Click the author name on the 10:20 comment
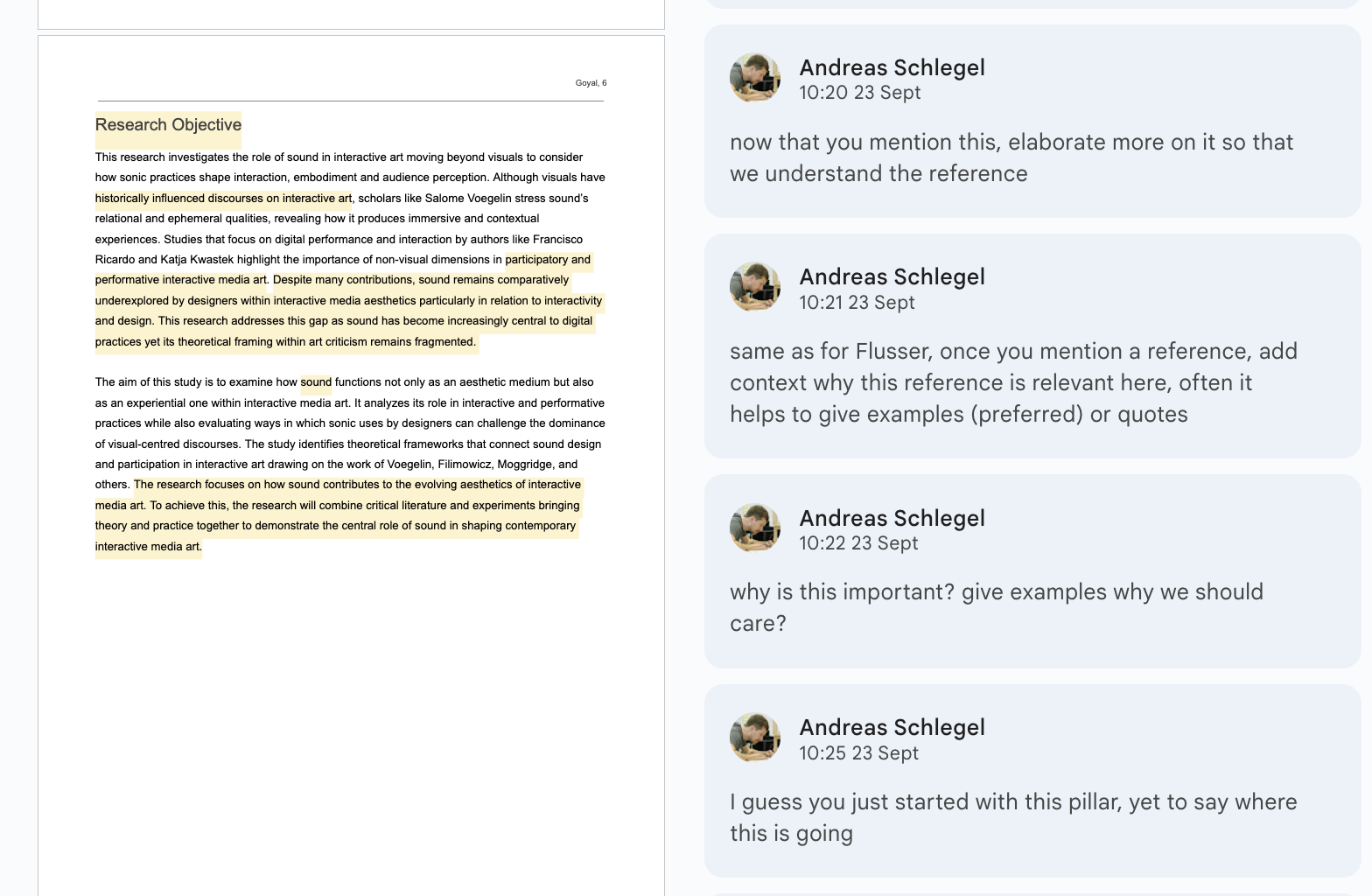This screenshot has width=1372, height=896. (x=892, y=67)
